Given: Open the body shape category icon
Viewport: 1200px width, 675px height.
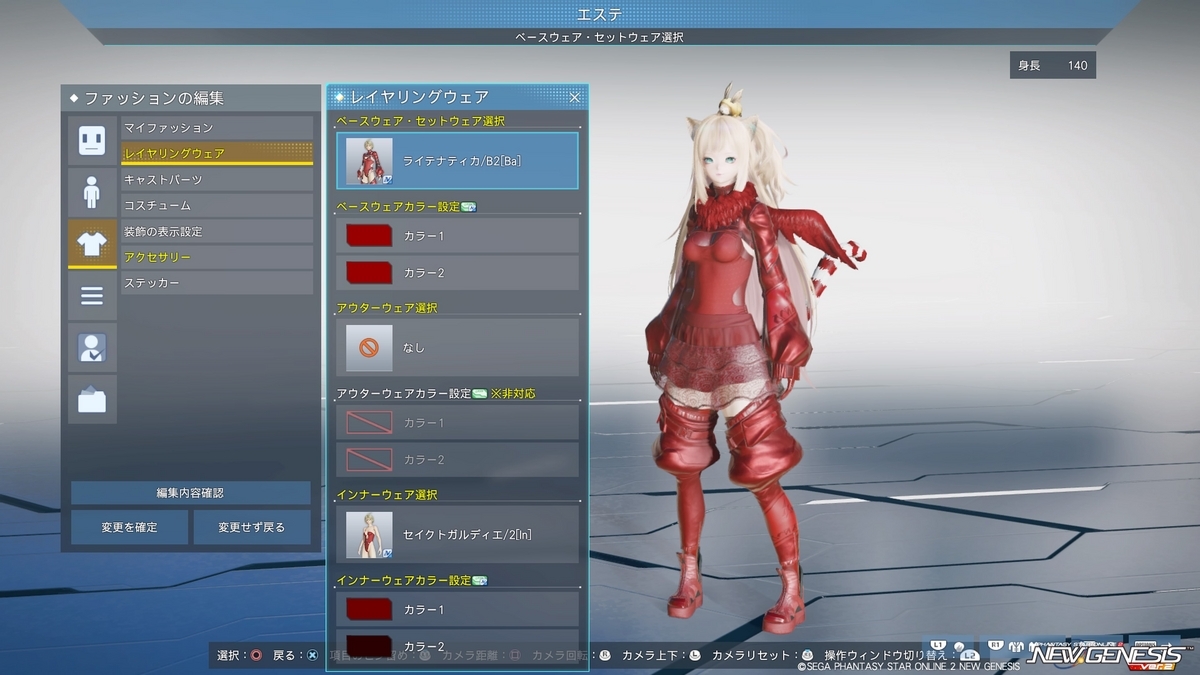Looking at the screenshot, I should coord(92,192).
